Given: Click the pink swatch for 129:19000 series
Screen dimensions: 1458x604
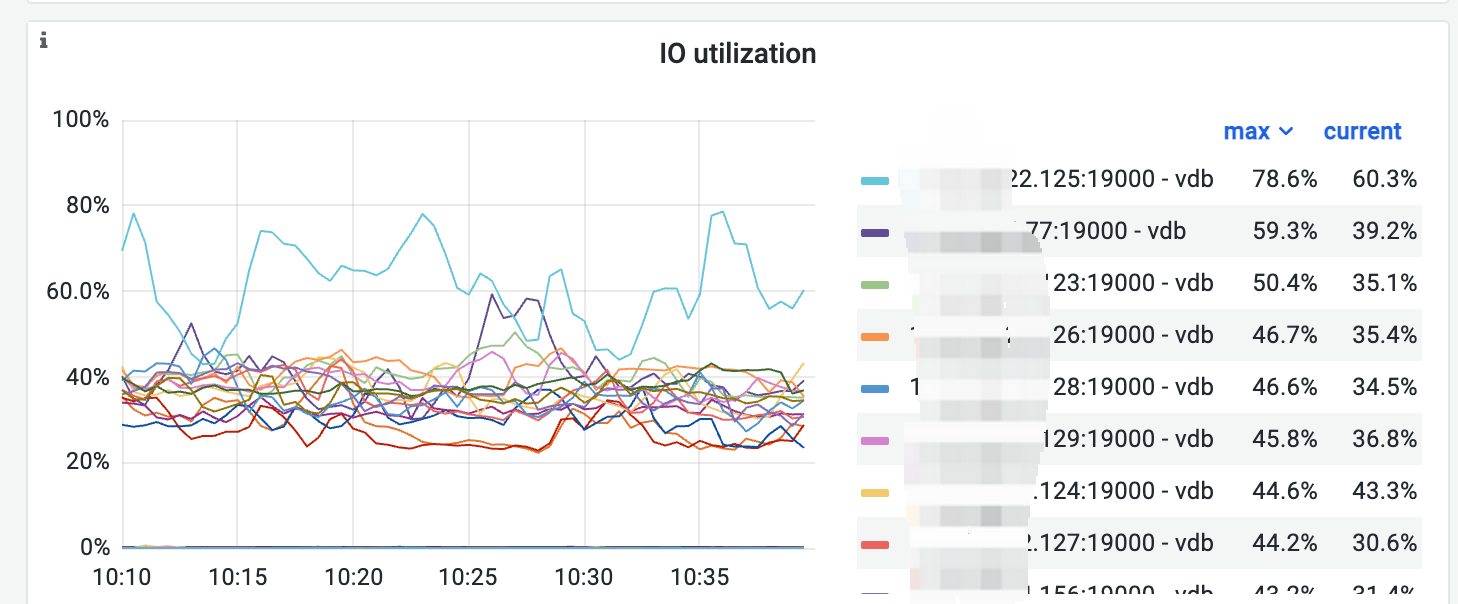Looking at the screenshot, I should [x=875, y=441].
